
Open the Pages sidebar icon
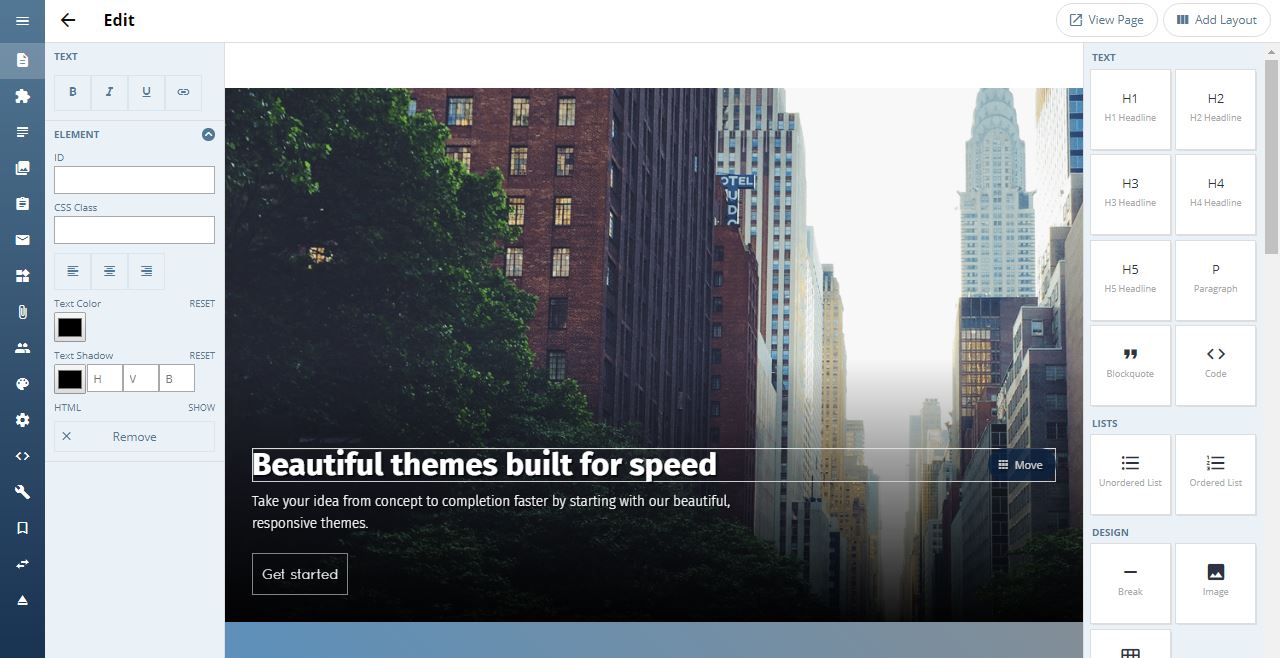pos(22,60)
